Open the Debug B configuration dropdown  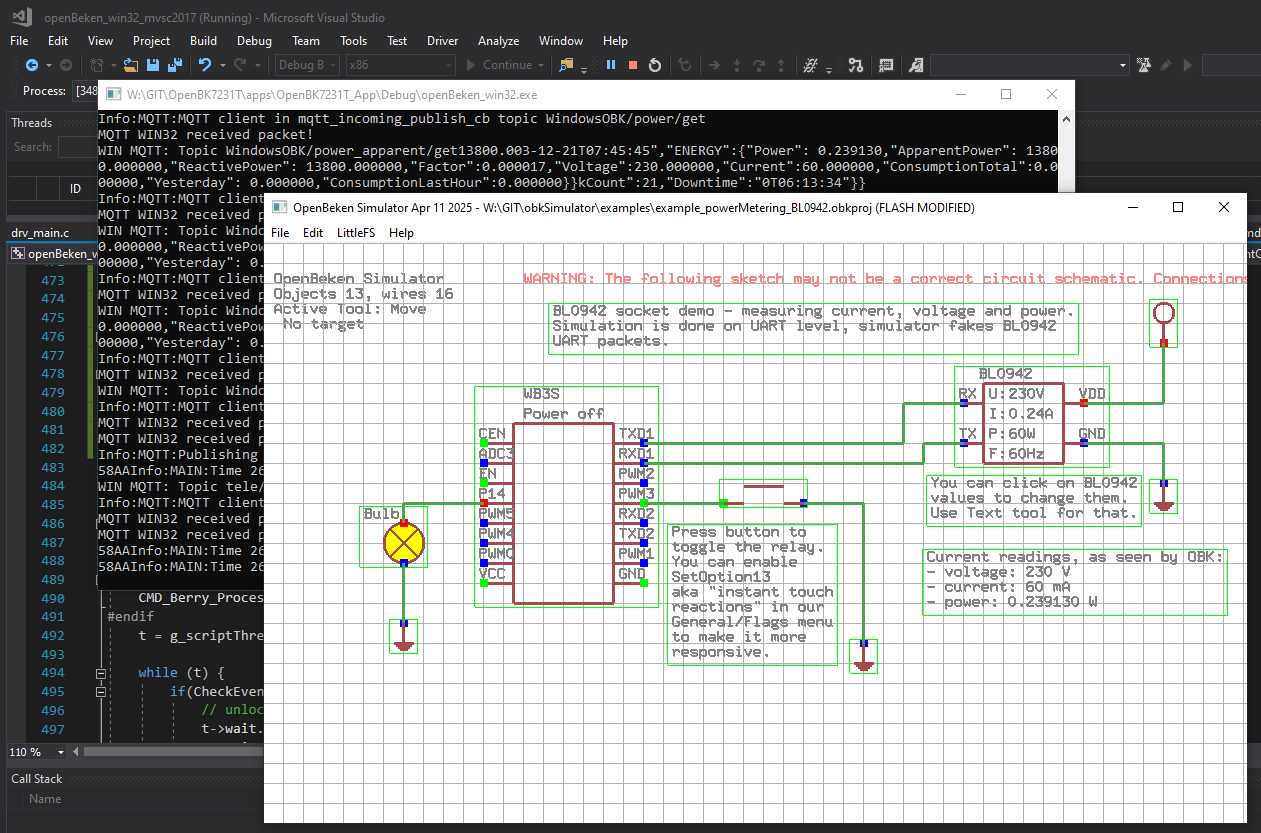305,65
